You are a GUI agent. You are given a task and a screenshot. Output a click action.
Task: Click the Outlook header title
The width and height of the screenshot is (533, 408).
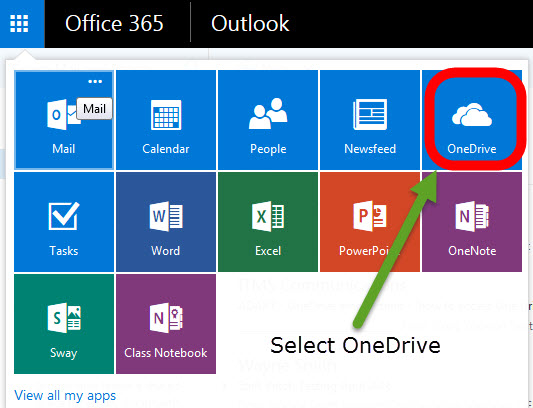click(x=250, y=23)
